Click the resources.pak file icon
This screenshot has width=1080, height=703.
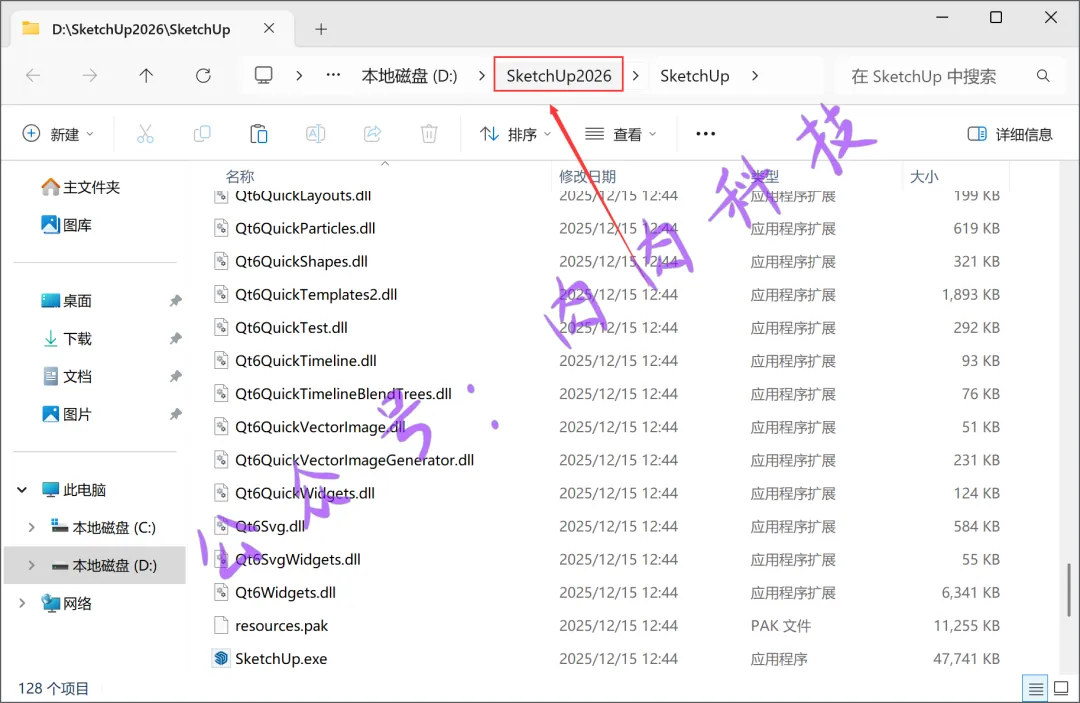pyautogui.click(x=221, y=625)
